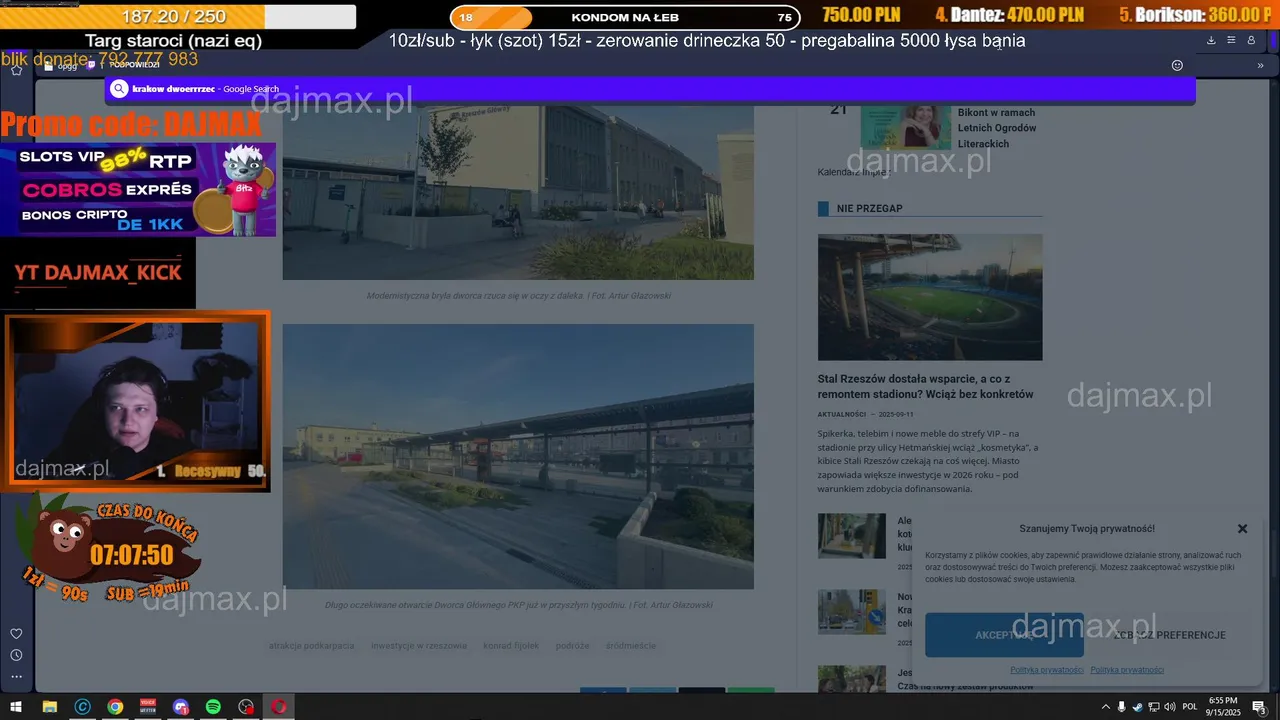
Task: Click the article thumbnail beside 'Ale...' headline
Action: pyautogui.click(x=852, y=536)
